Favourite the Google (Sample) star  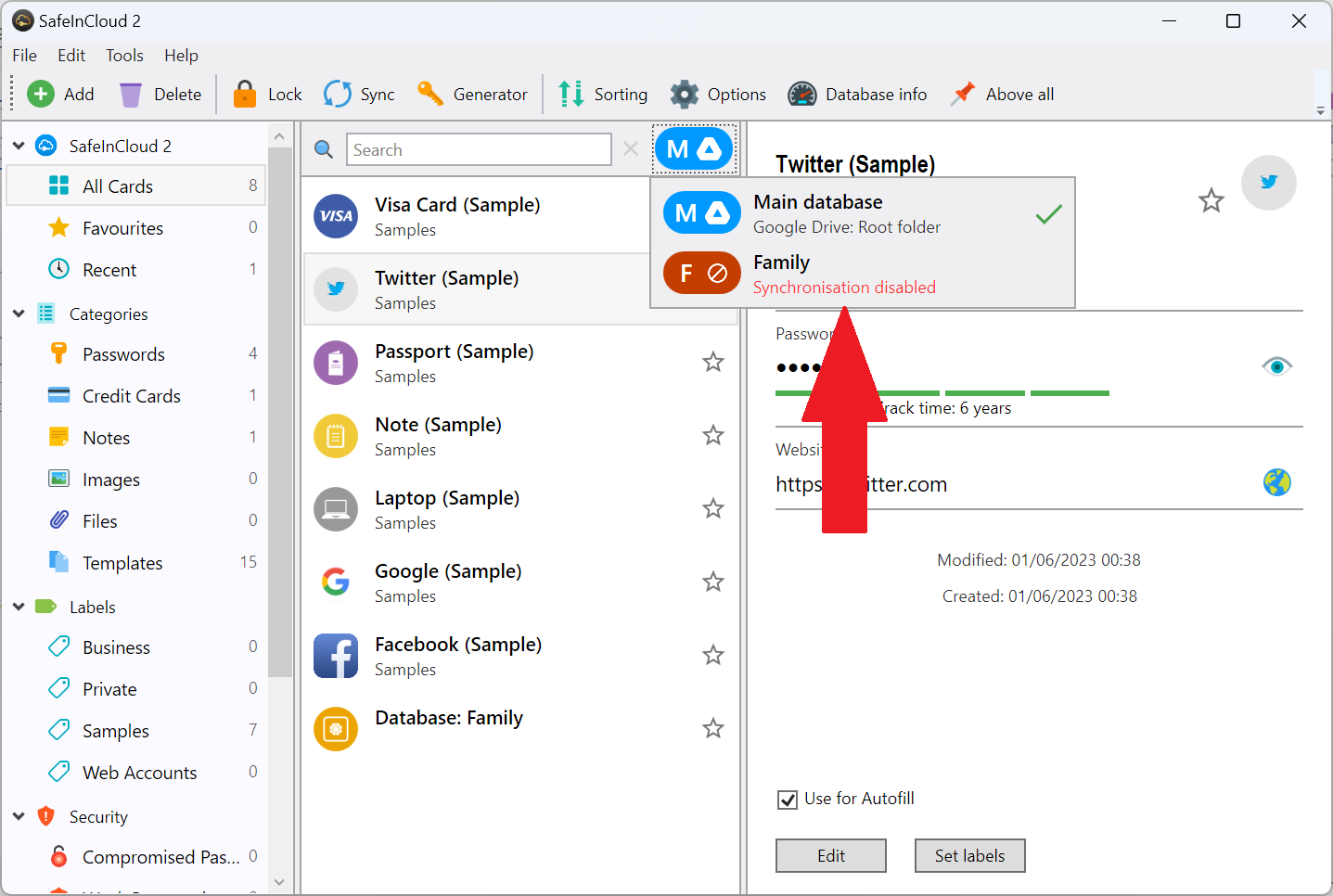(712, 582)
